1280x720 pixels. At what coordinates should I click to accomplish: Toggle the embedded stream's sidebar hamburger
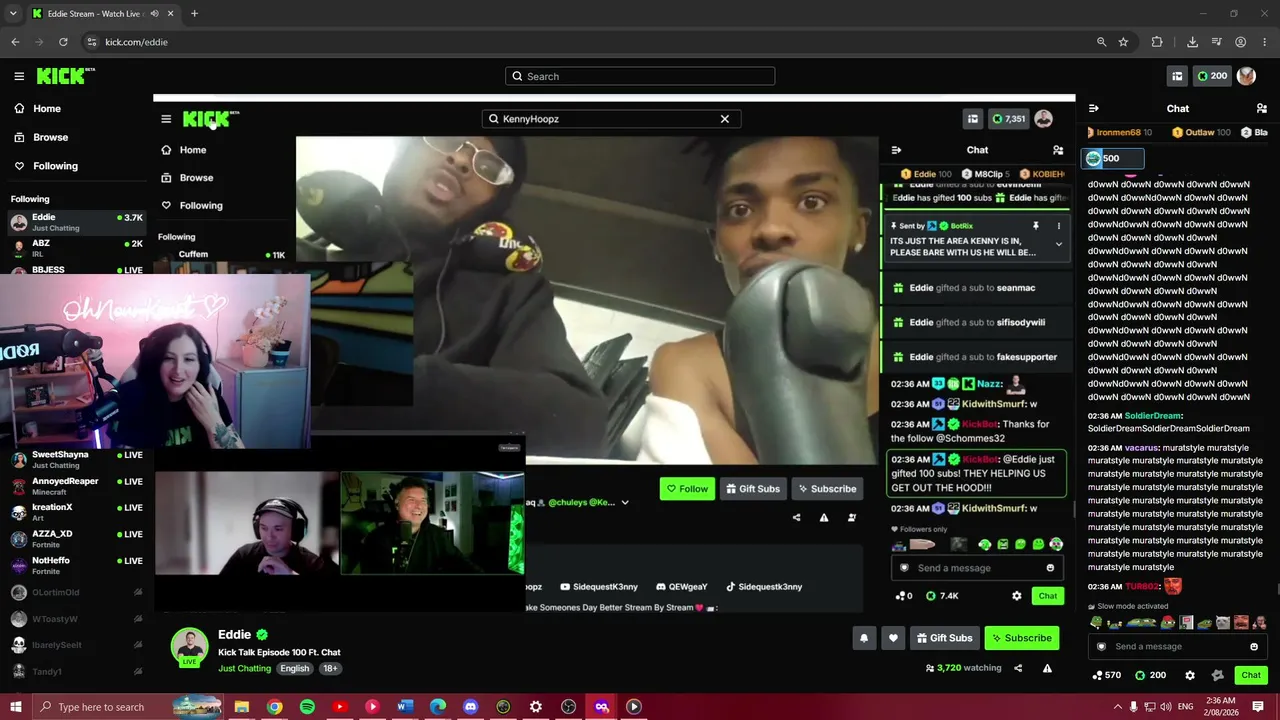tap(166, 119)
